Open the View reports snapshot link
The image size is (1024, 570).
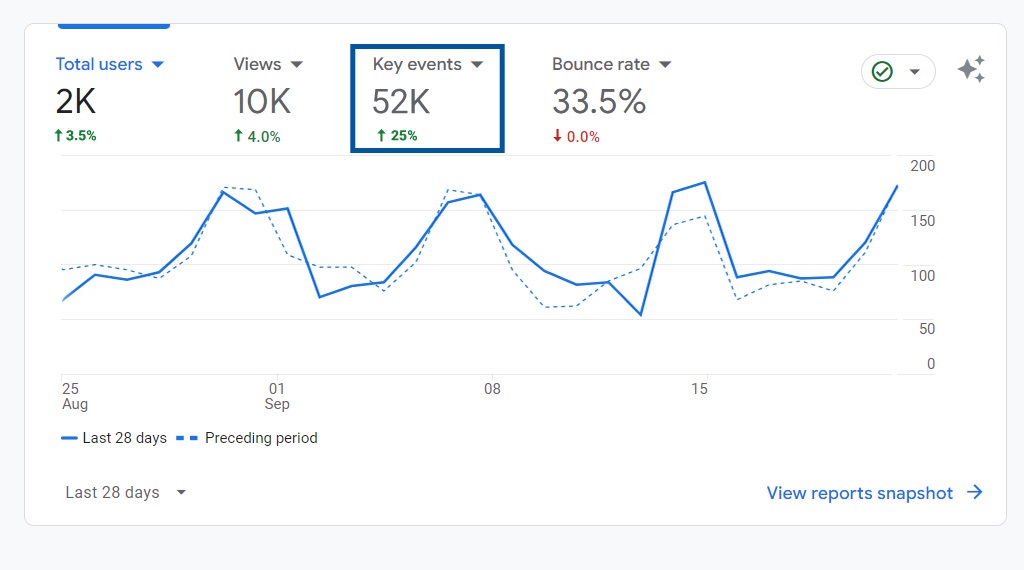click(859, 492)
